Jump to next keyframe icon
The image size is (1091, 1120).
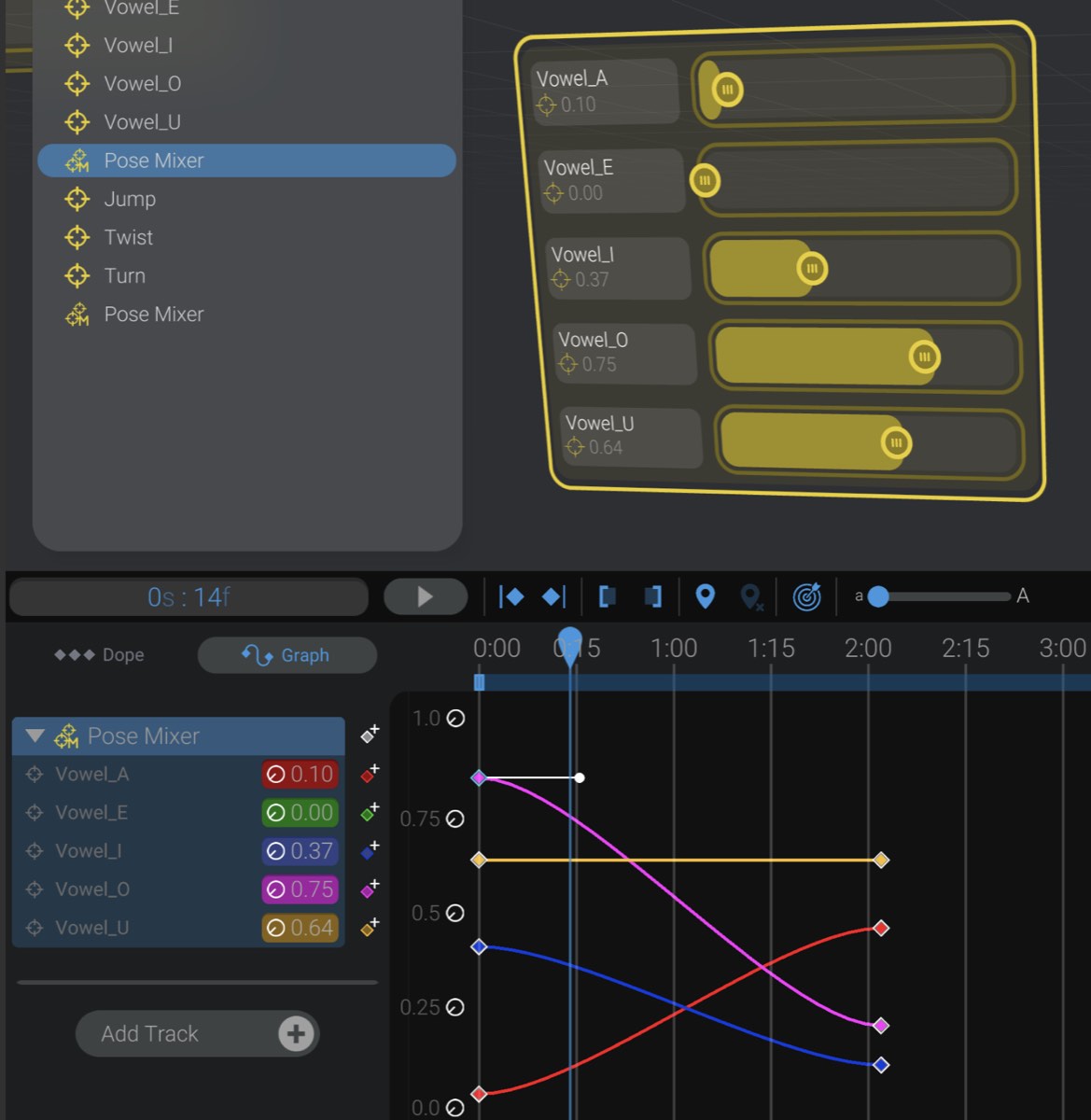tap(553, 595)
